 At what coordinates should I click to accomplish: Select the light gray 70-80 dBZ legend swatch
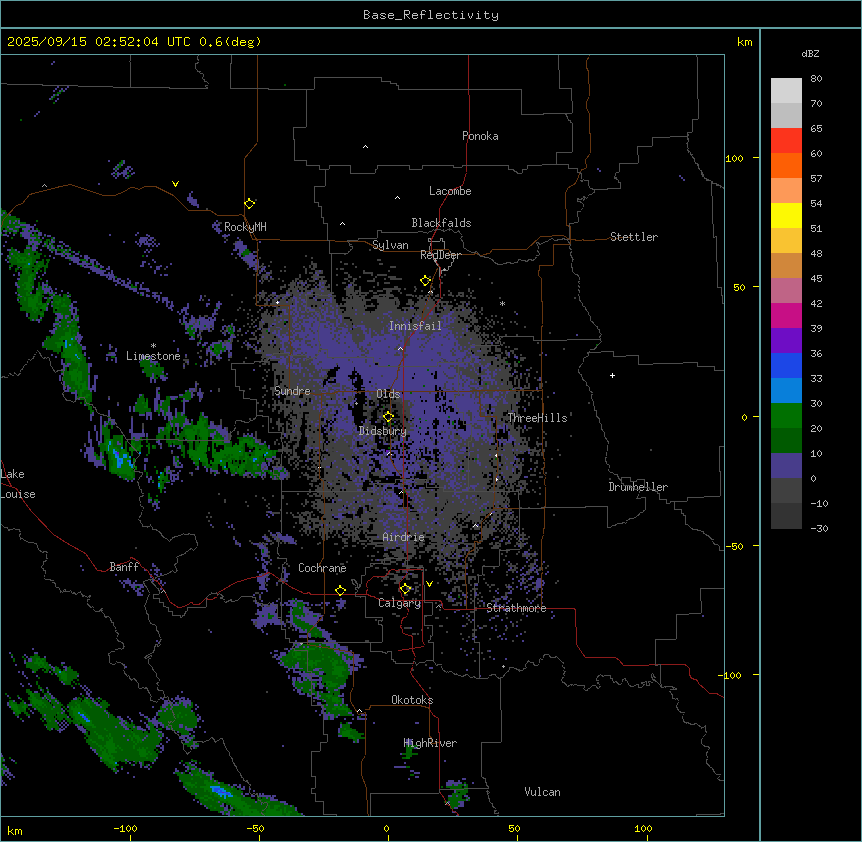tap(786, 91)
